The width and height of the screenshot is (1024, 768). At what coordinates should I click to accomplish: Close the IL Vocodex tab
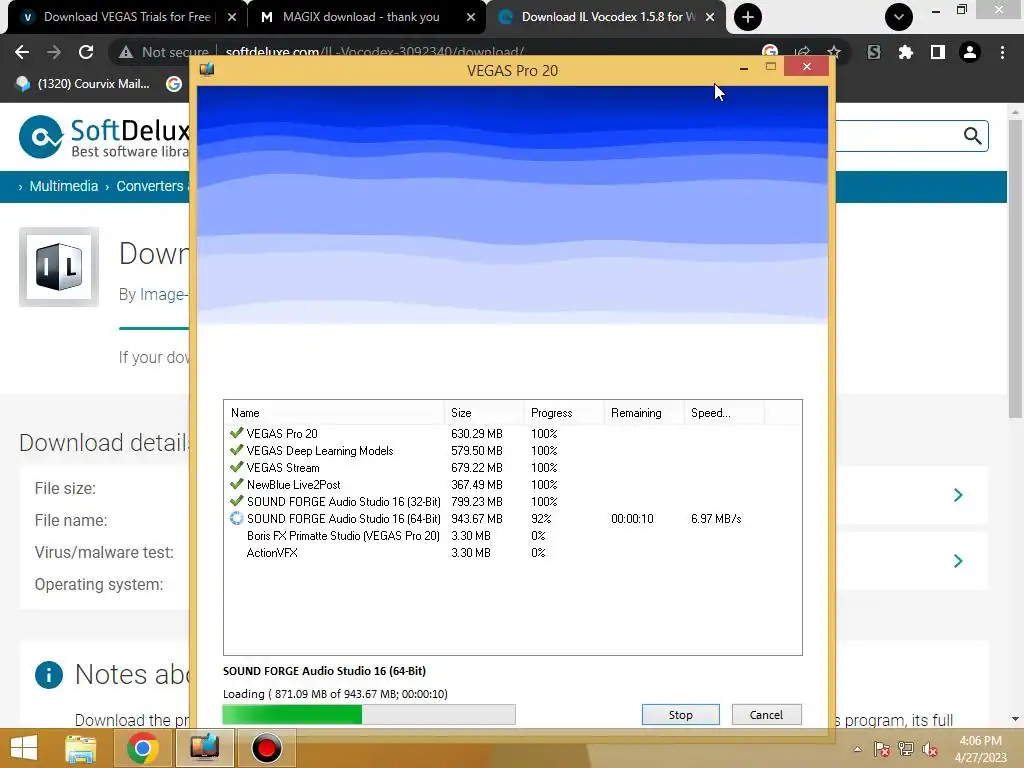(710, 18)
